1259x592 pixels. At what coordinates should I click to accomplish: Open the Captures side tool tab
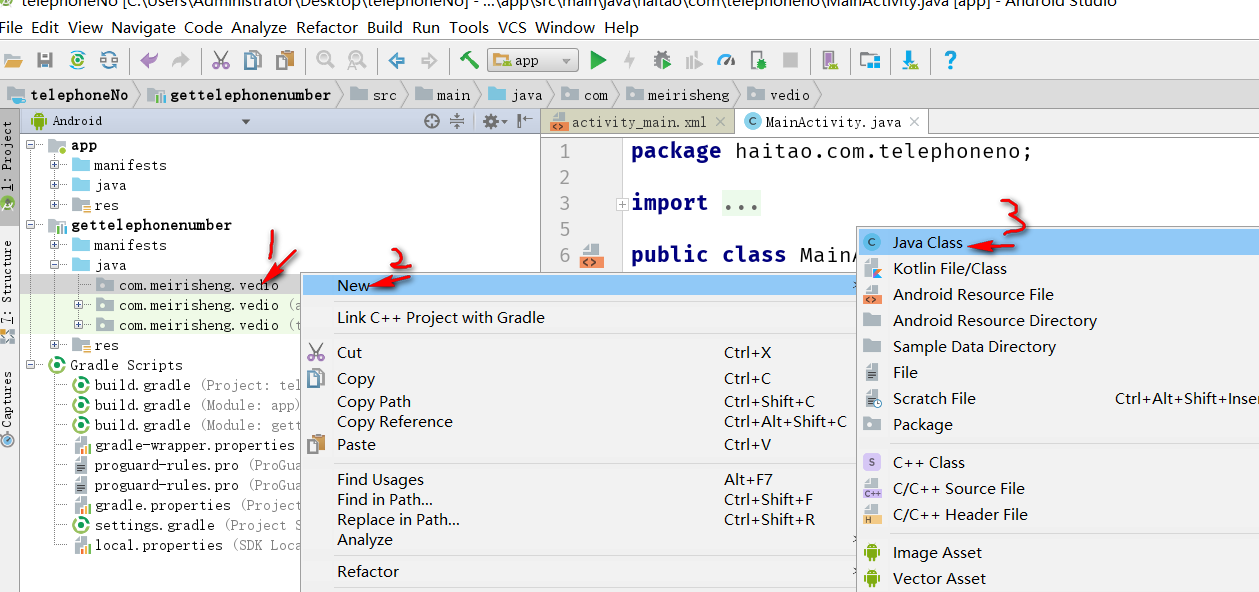point(8,409)
